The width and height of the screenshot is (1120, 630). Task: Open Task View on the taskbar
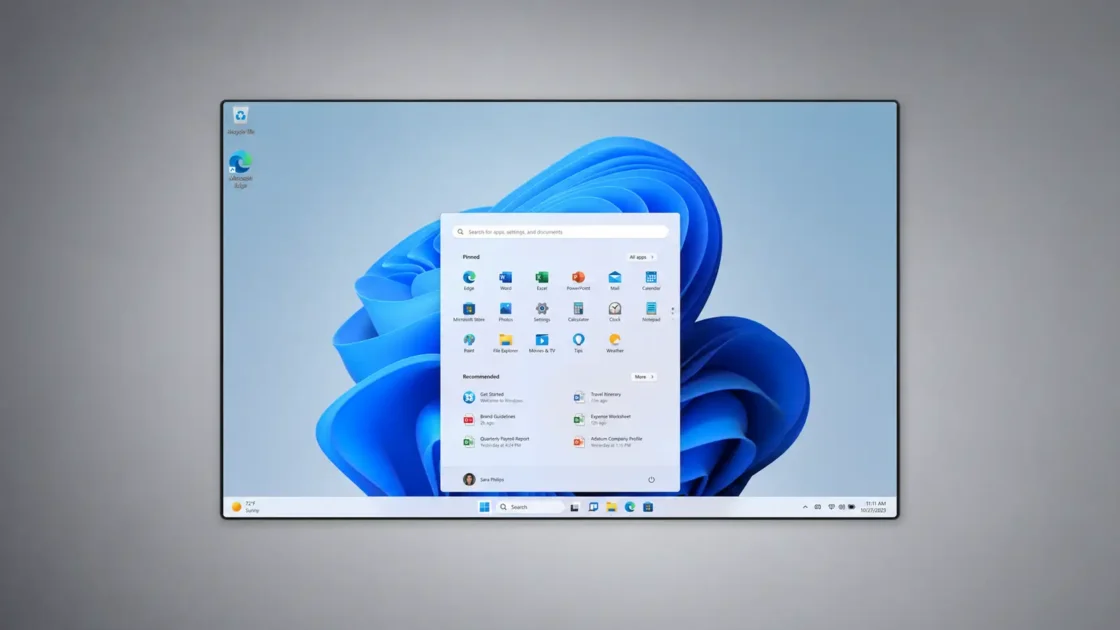(x=574, y=507)
